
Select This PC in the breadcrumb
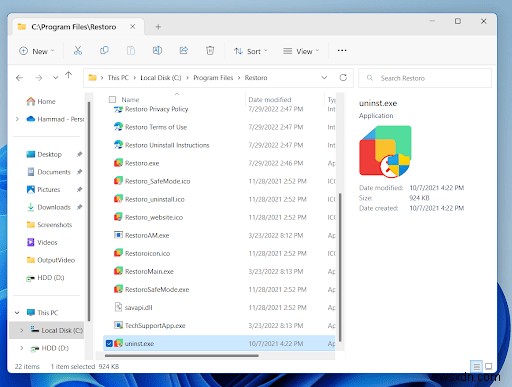(x=118, y=78)
